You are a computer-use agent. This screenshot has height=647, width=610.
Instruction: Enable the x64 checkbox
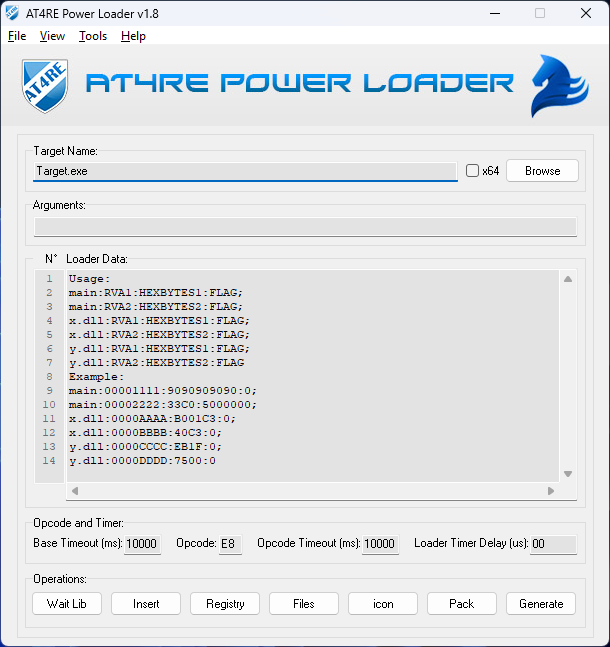pos(473,171)
